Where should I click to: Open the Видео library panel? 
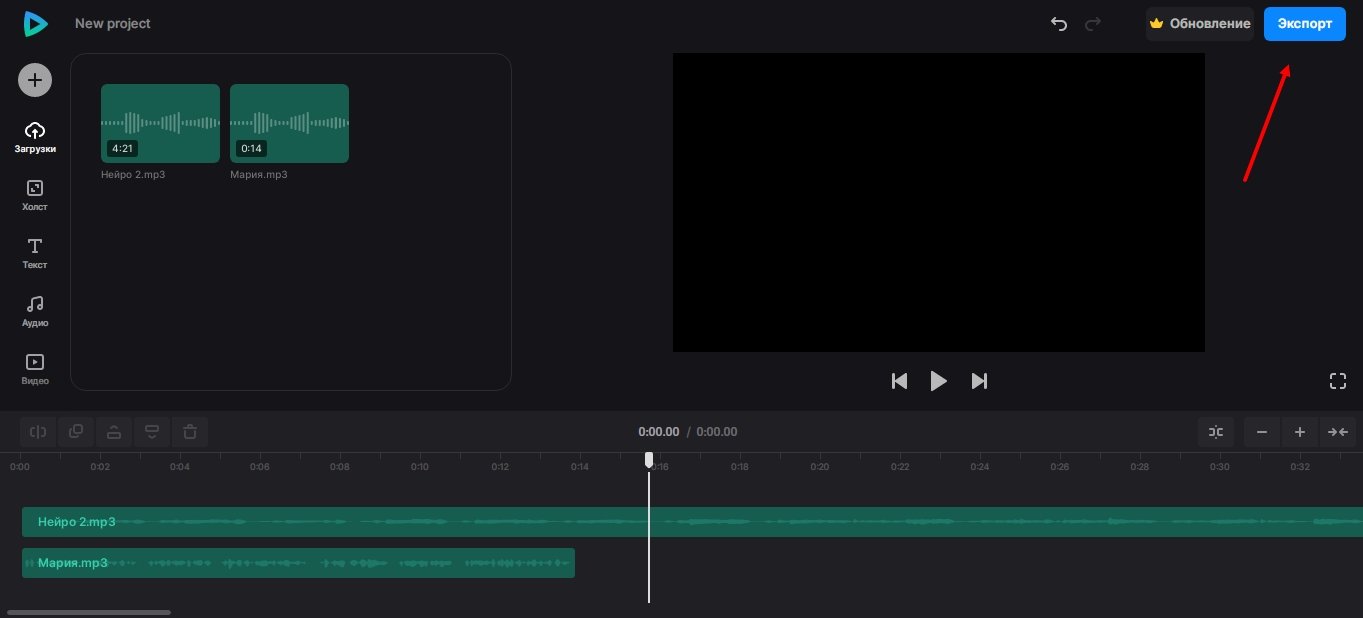[x=35, y=369]
